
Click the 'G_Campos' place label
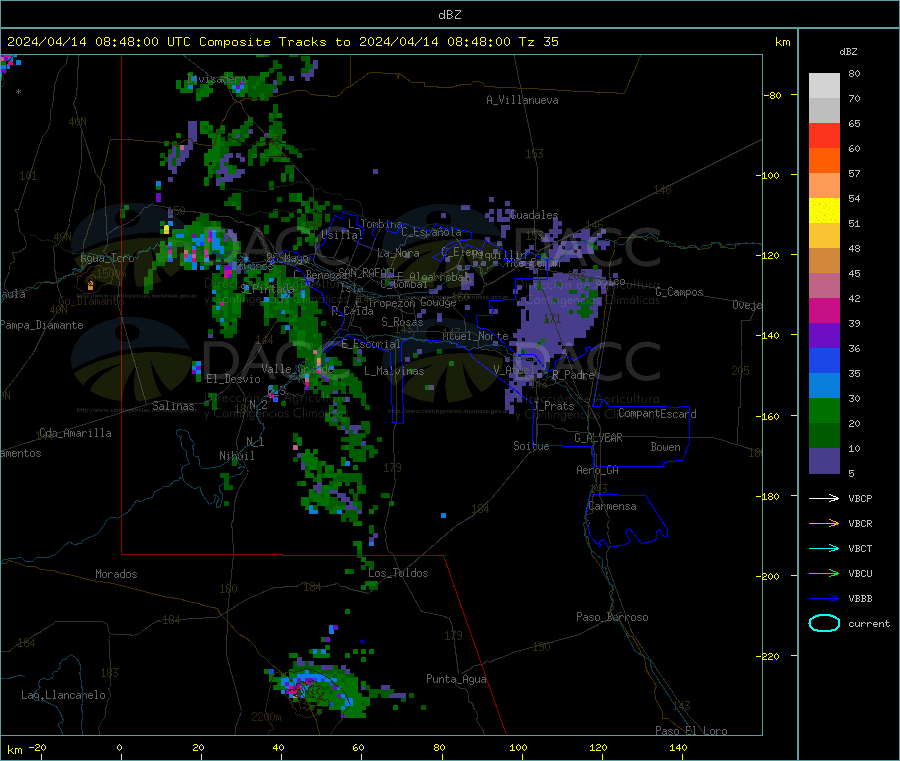tap(679, 292)
